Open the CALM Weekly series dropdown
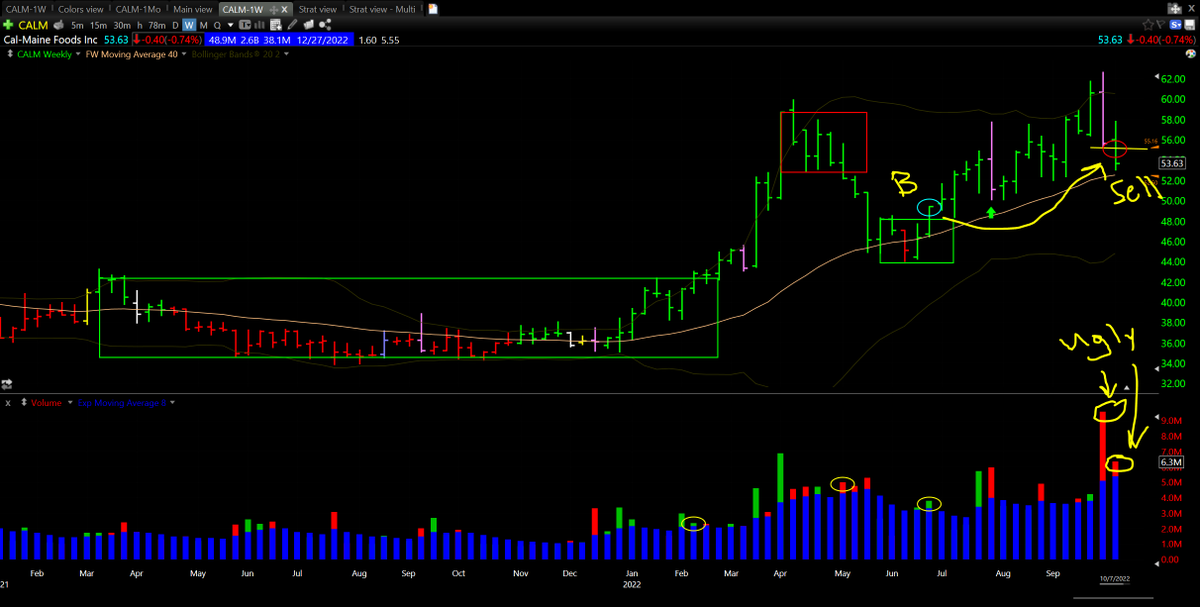The width and height of the screenshot is (1200, 607). [78, 54]
